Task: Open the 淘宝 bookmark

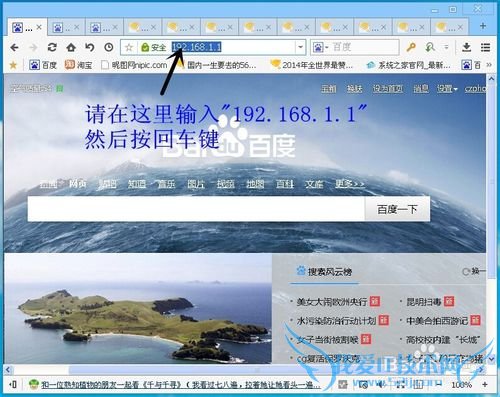Action: 78,65
